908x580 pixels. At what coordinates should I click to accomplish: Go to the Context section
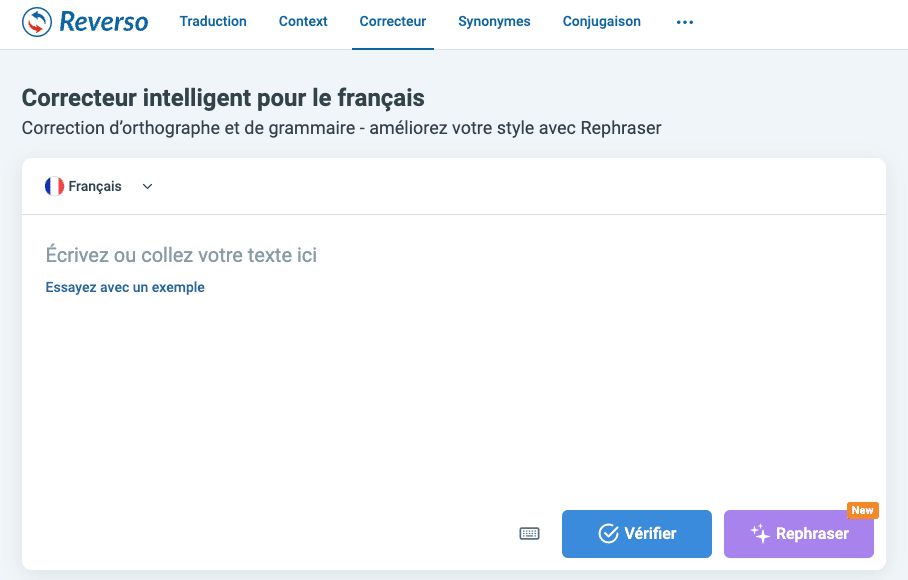tap(303, 21)
